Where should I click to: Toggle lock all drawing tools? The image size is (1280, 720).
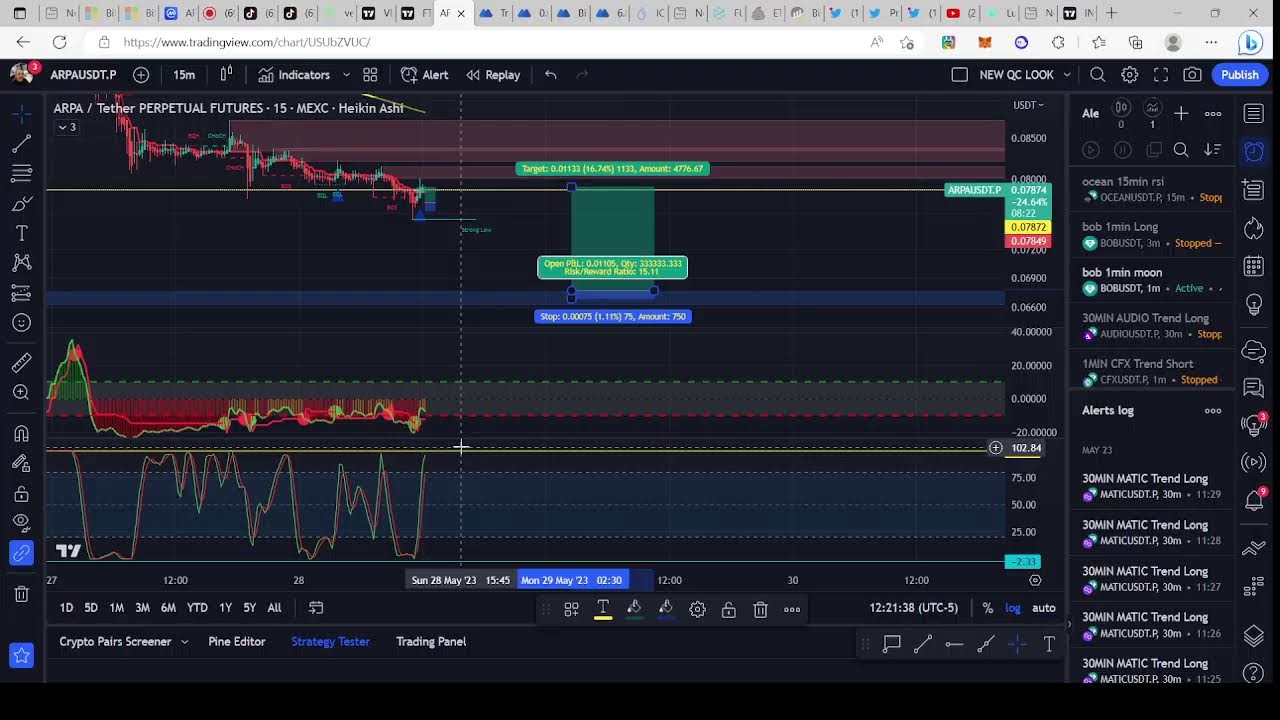[21, 494]
